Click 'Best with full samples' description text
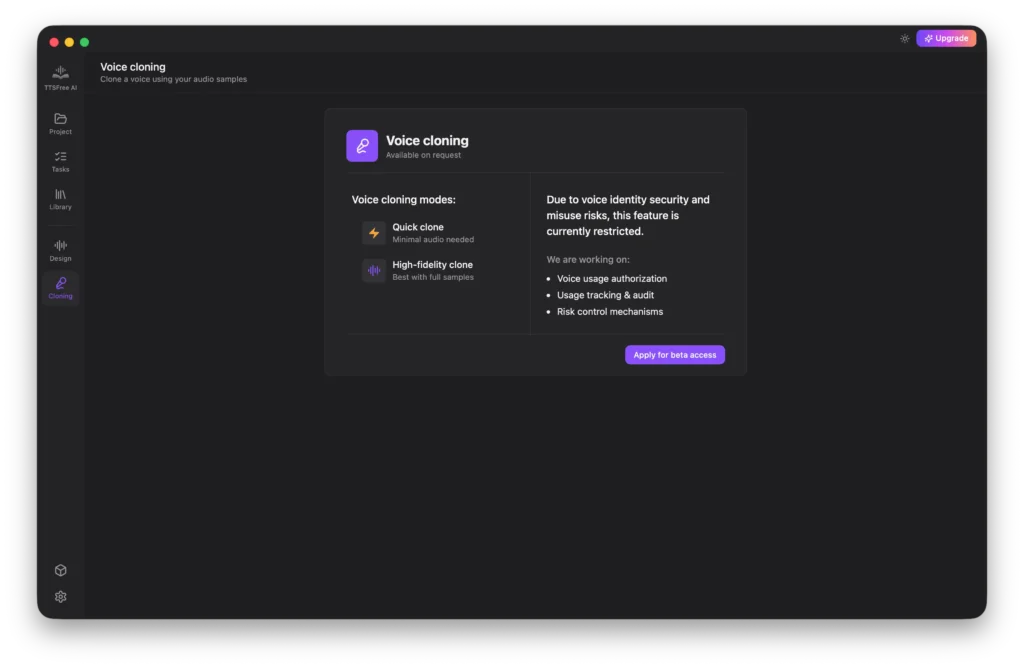The image size is (1024, 668). pyautogui.click(x=433, y=277)
